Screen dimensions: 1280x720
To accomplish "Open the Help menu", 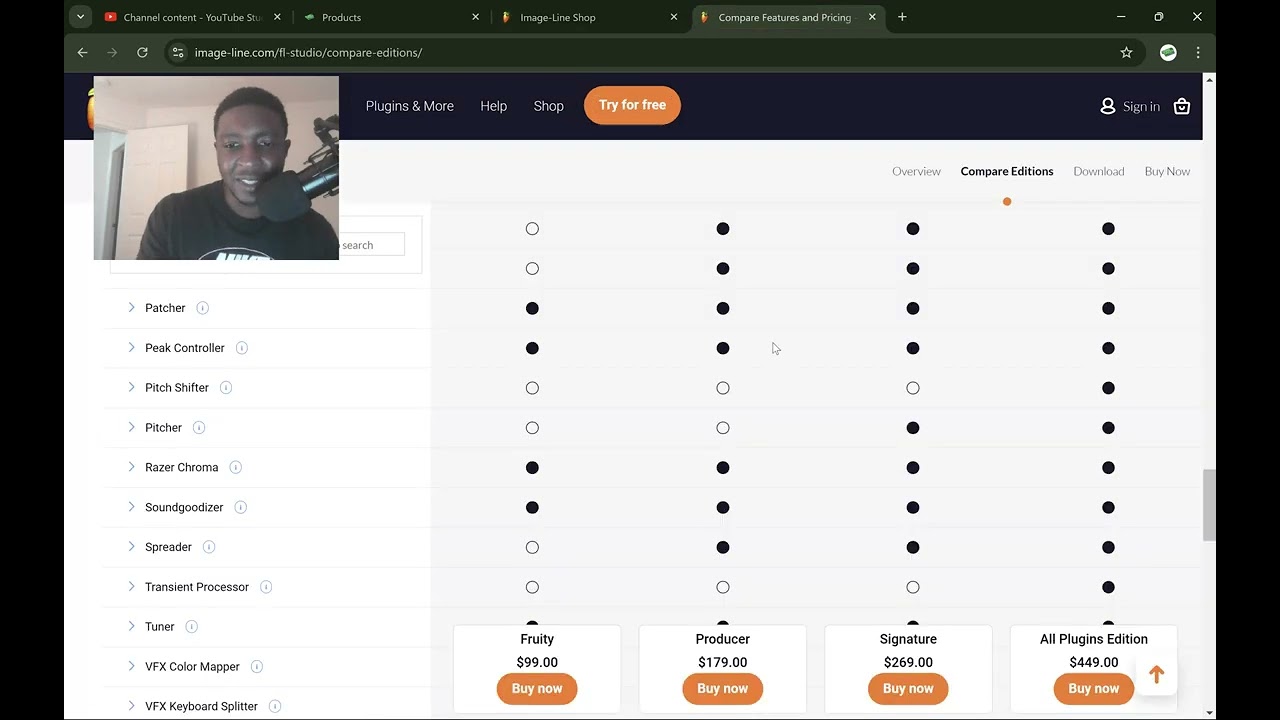I will pos(493,106).
